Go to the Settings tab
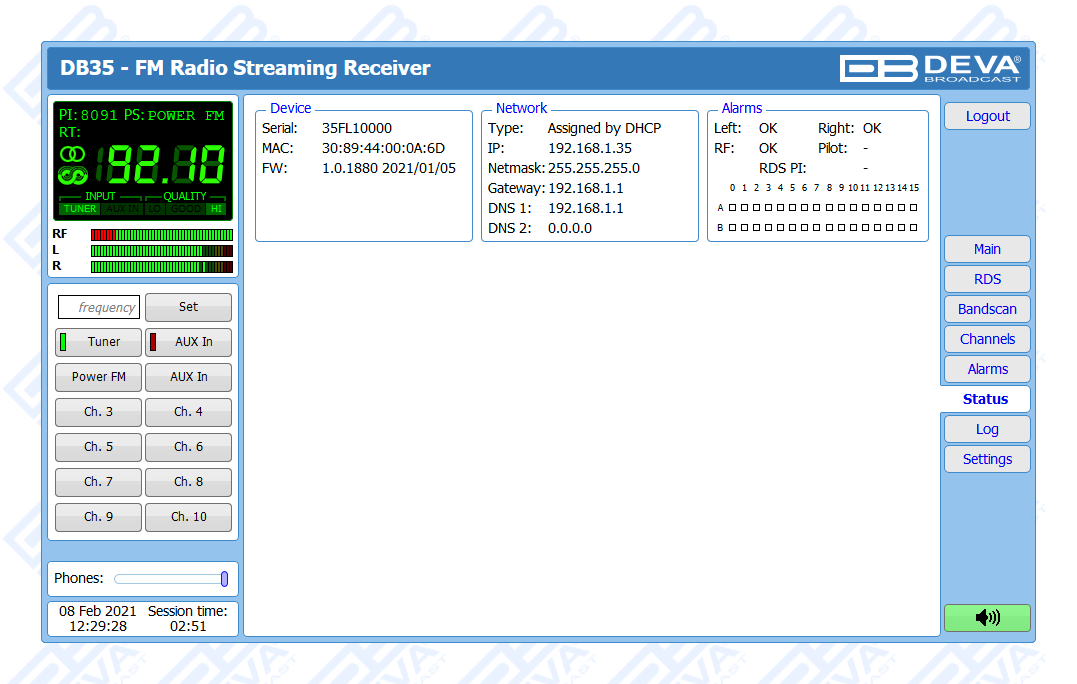This screenshot has height=684, width=1077. [986, 459]
